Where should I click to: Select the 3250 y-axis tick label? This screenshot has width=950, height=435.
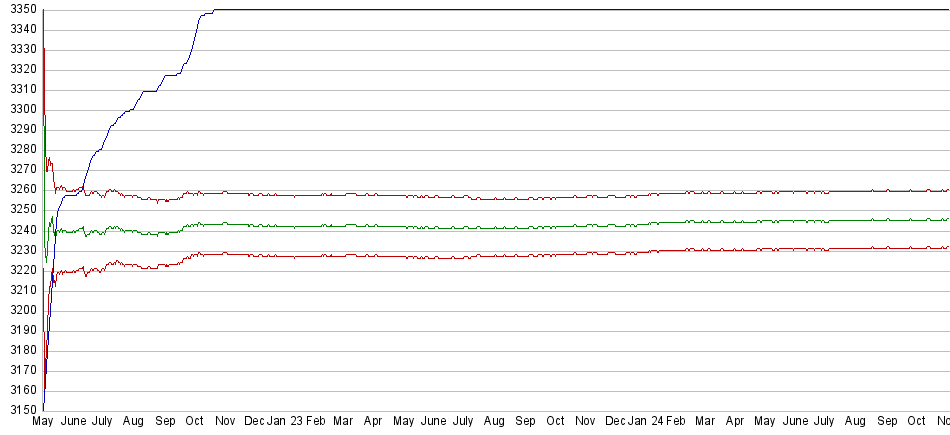pos(20,210)
